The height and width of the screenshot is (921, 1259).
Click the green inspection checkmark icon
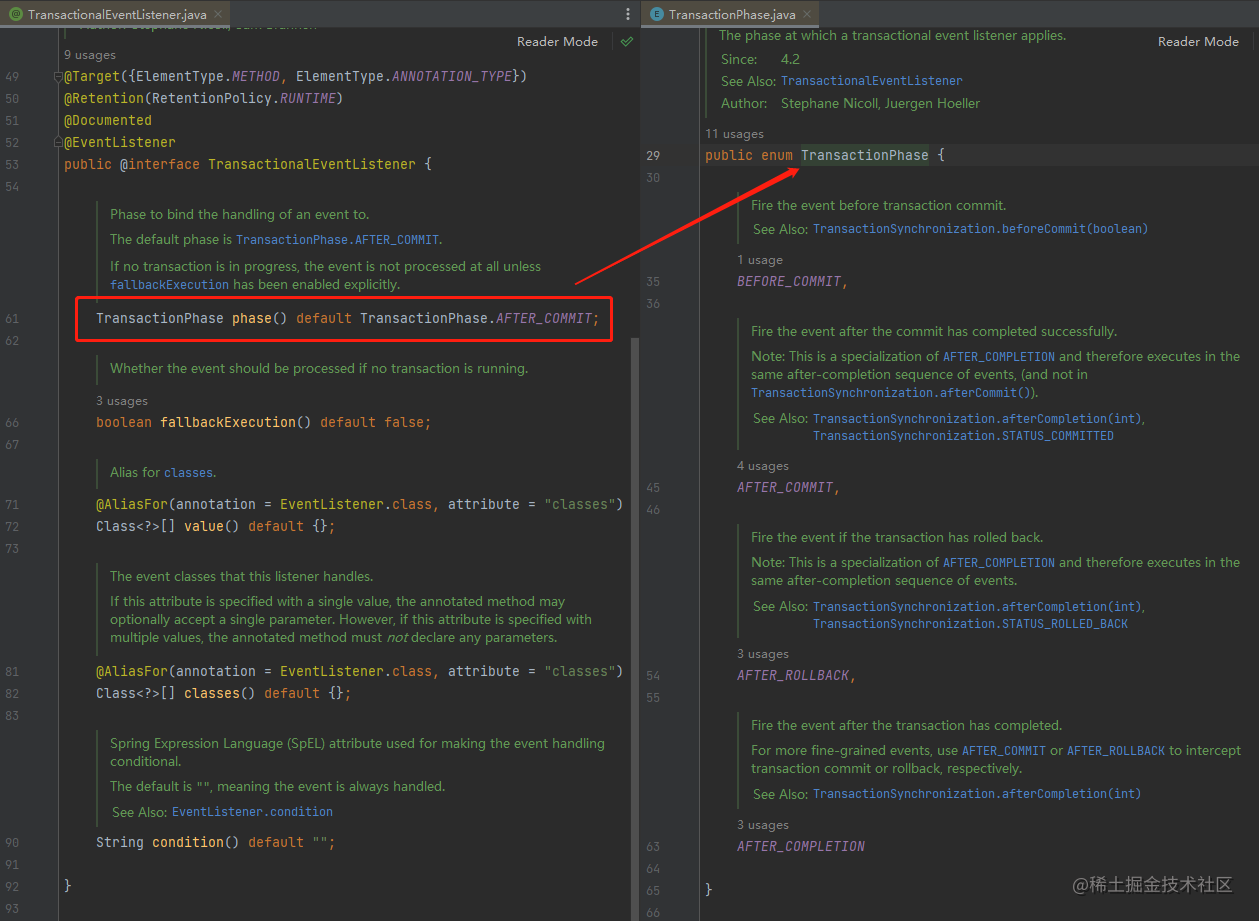[626, 42]
